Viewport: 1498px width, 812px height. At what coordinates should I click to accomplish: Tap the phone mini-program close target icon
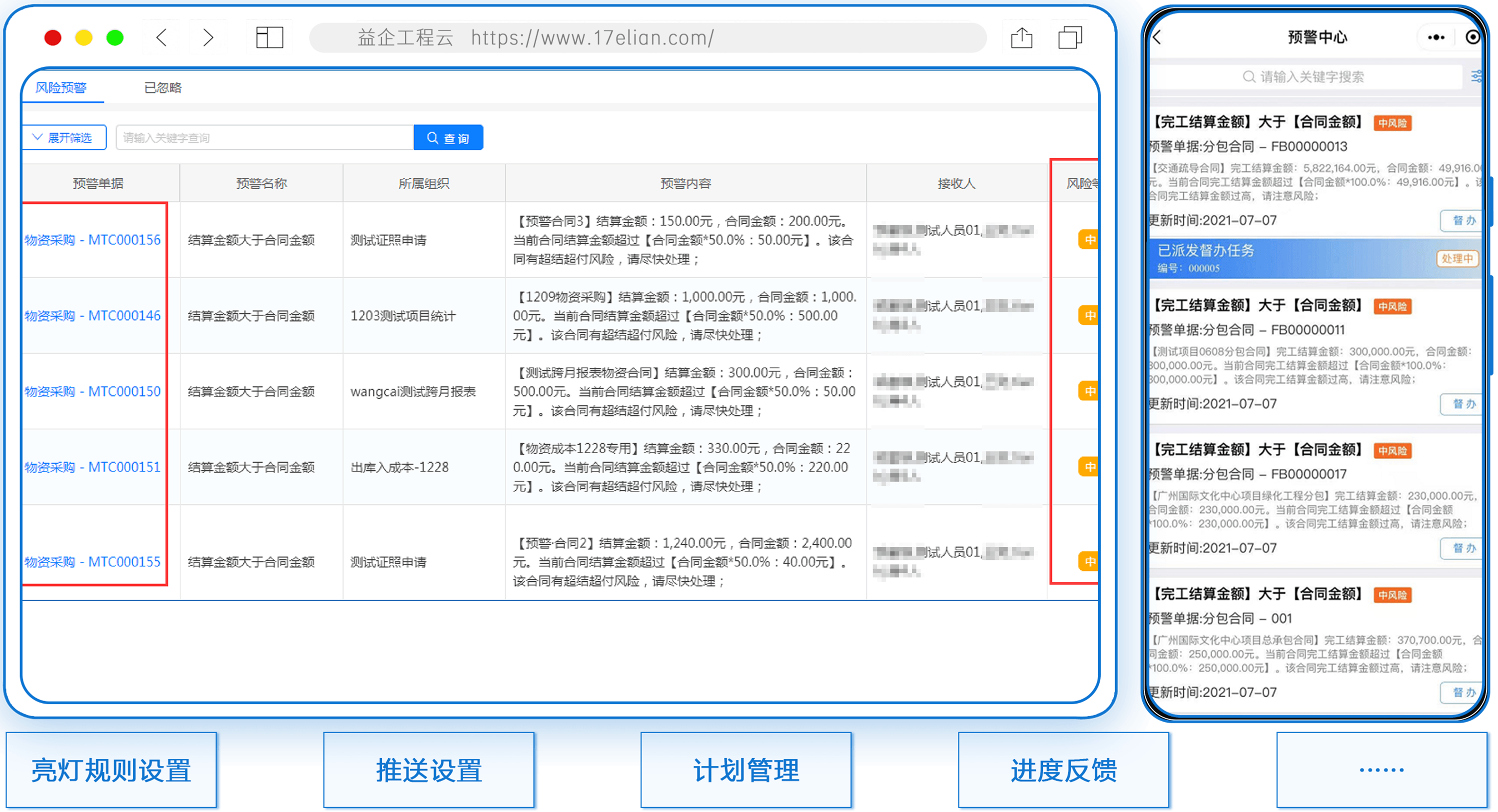[1473, 38]
